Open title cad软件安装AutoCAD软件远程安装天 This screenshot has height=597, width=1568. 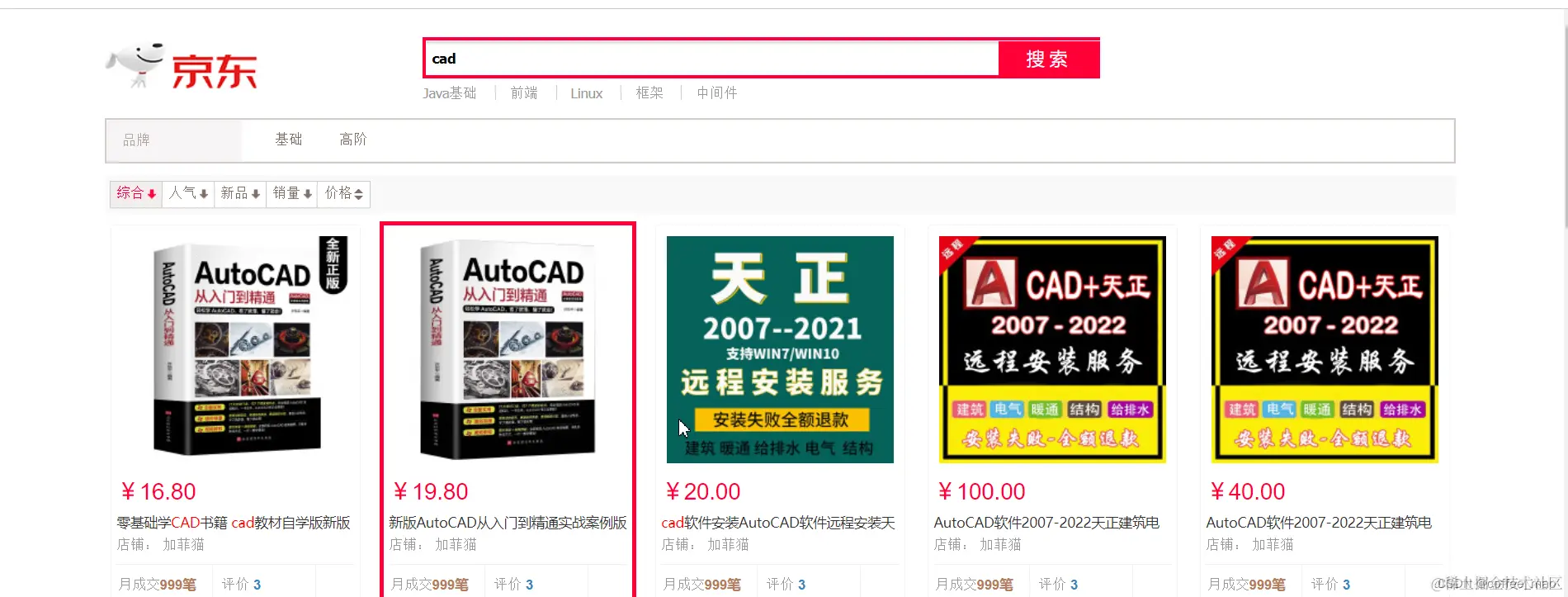[x=778, y=523]
